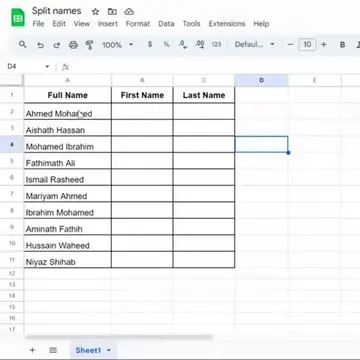The width and height of the screenshot is (360, 360).
Task: Select cell with Ismail Rasheed
Action: (68, 177)
